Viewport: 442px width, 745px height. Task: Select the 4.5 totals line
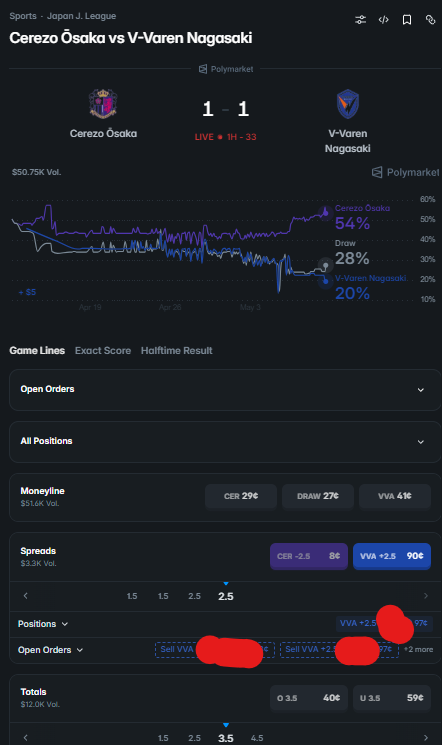pos(257,738)
